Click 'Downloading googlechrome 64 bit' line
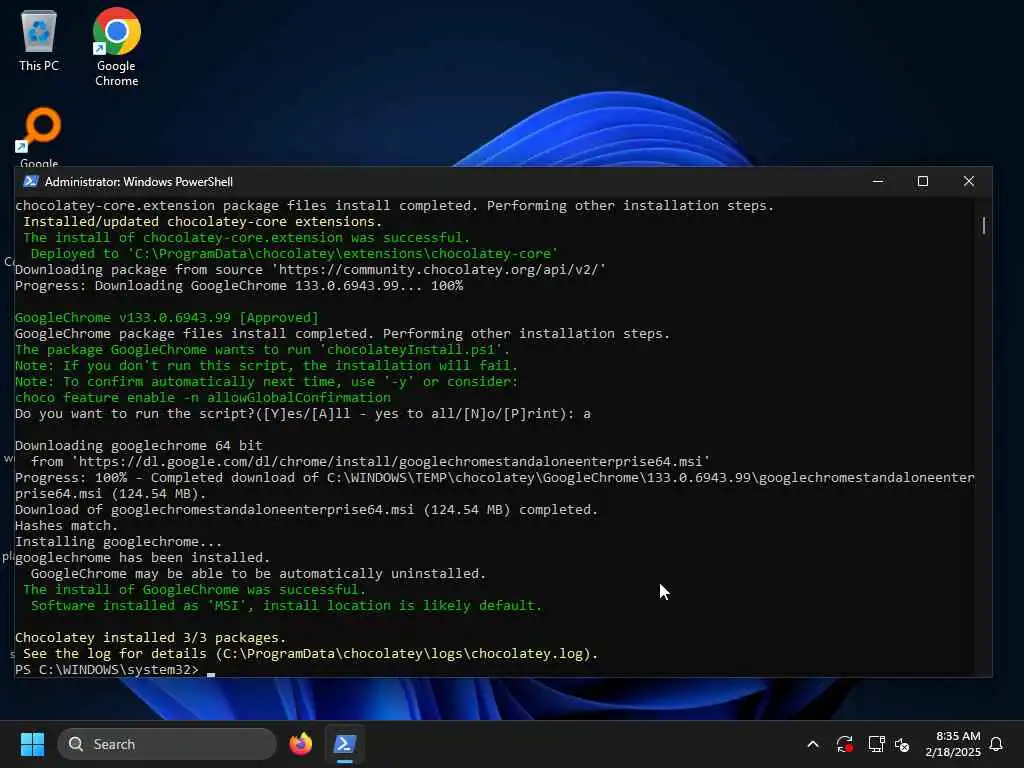The height and width of the screenshot is (768, 1024). click(138, 445)
